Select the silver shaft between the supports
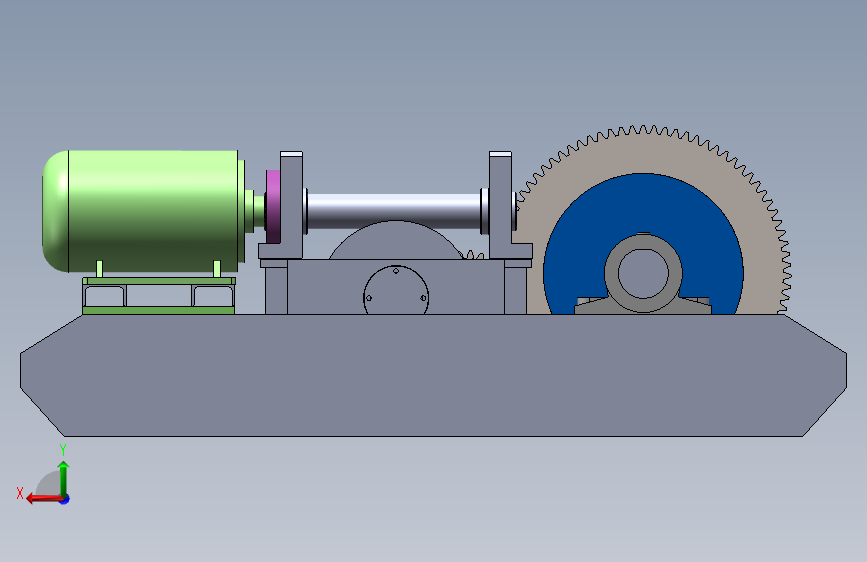Screen dimensions: 867x562 click(394, 211)
